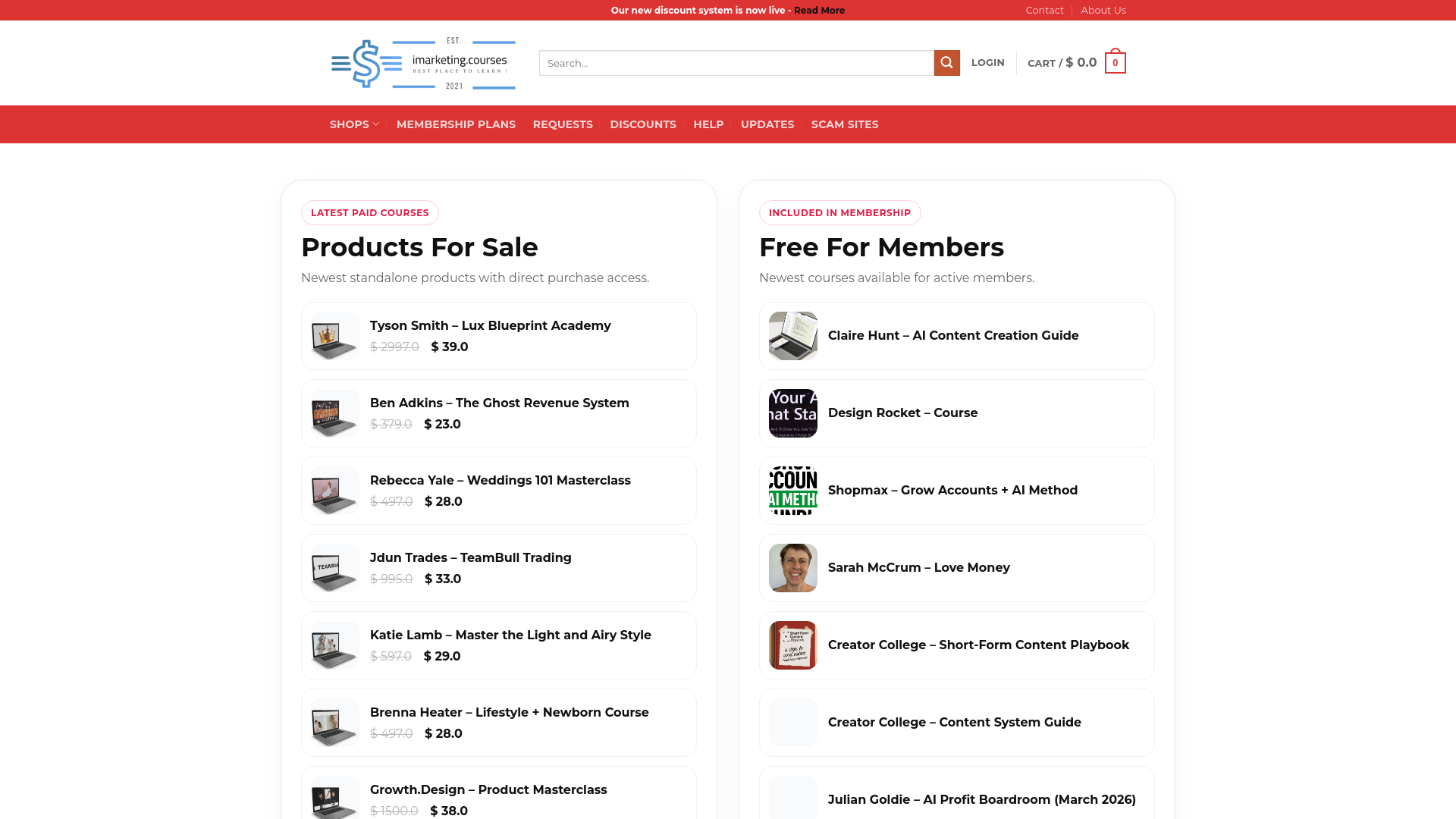Click the $ 38.0 sale price
Screen dimensions: 1456x819
coord(449,811)
